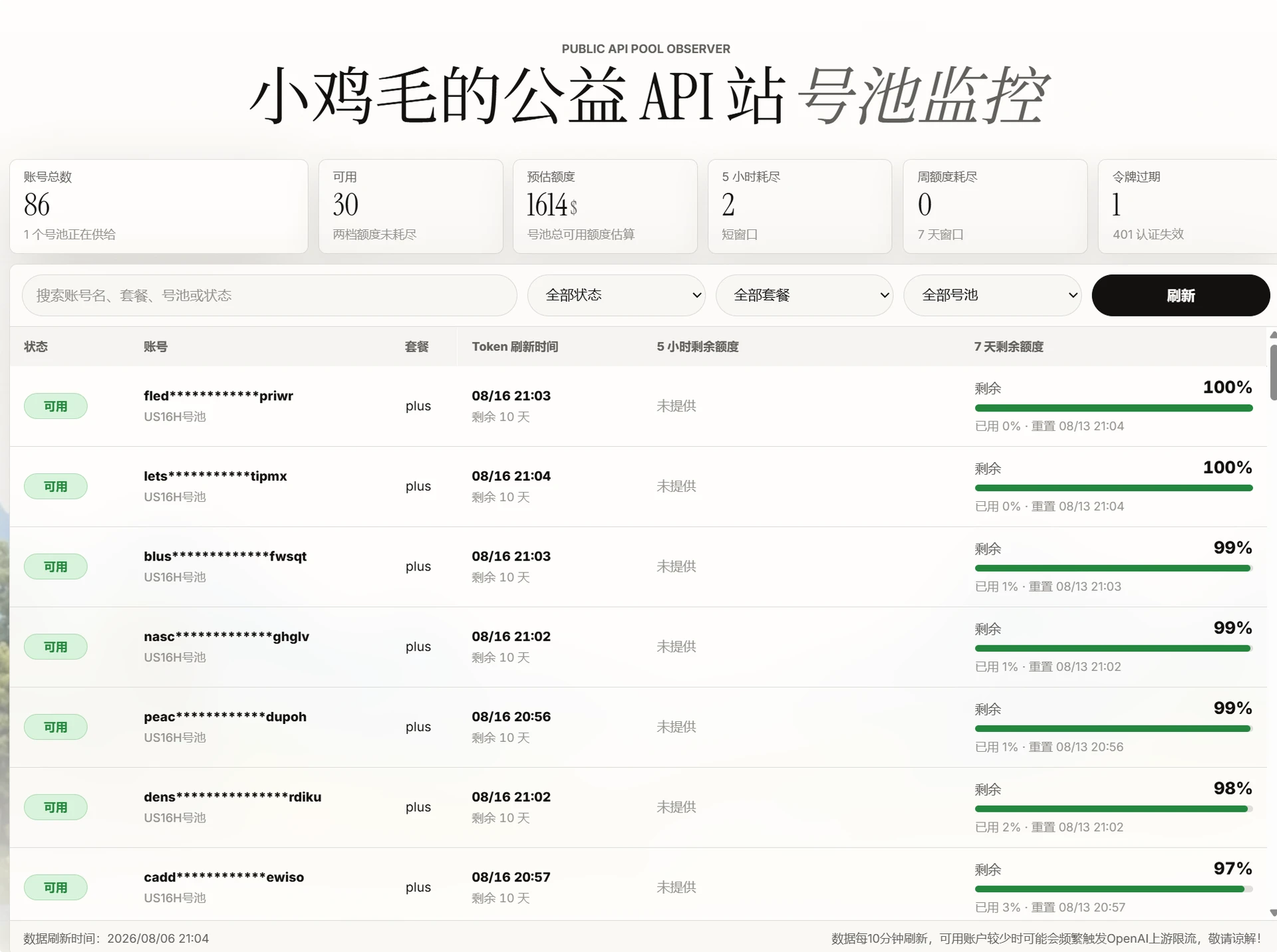Viewport: 1277px width, 952px height.
Task: Click the 98% remaining value
Action: 1232,788
